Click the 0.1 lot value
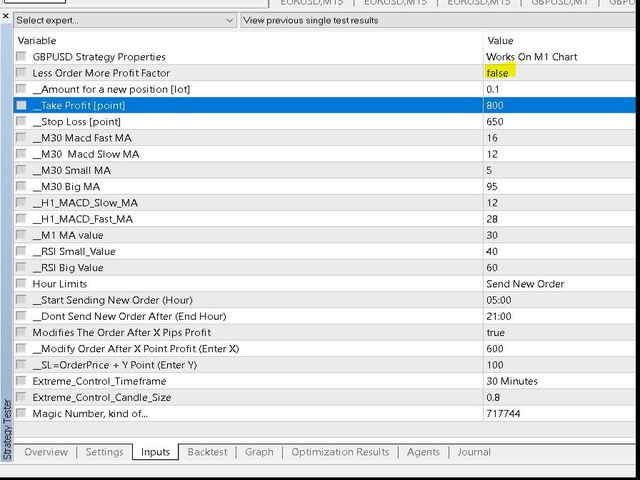 coord(493,89)
